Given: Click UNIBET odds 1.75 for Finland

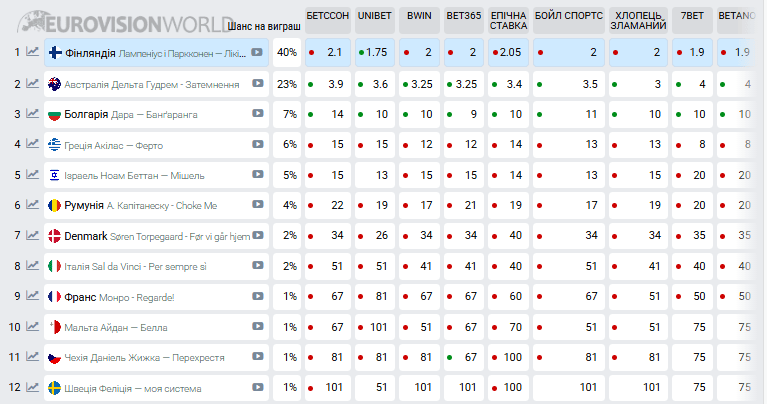Looking at the screenshot, I should pyautogui.click(x=375, y=52).
